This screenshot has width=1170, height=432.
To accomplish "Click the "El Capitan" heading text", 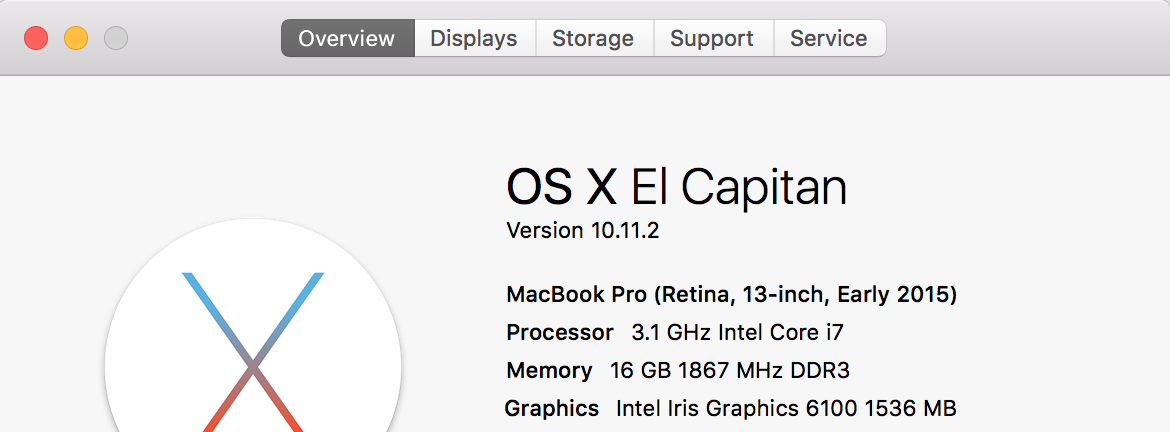I will coord(739,187).
